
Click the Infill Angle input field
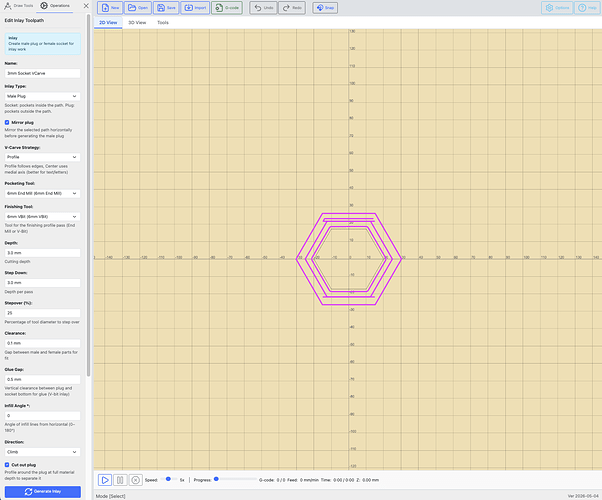pyautogui.click(x=43, y=416)
